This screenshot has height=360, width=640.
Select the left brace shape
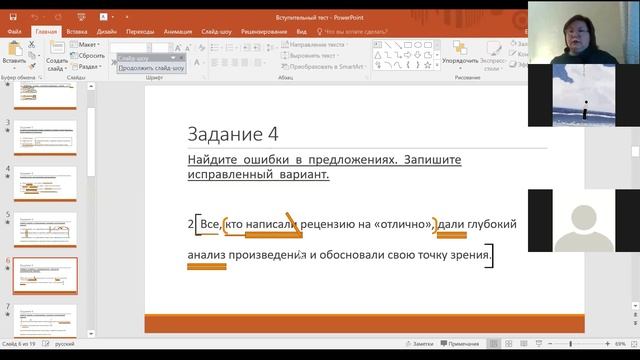(x=407, y=65)
